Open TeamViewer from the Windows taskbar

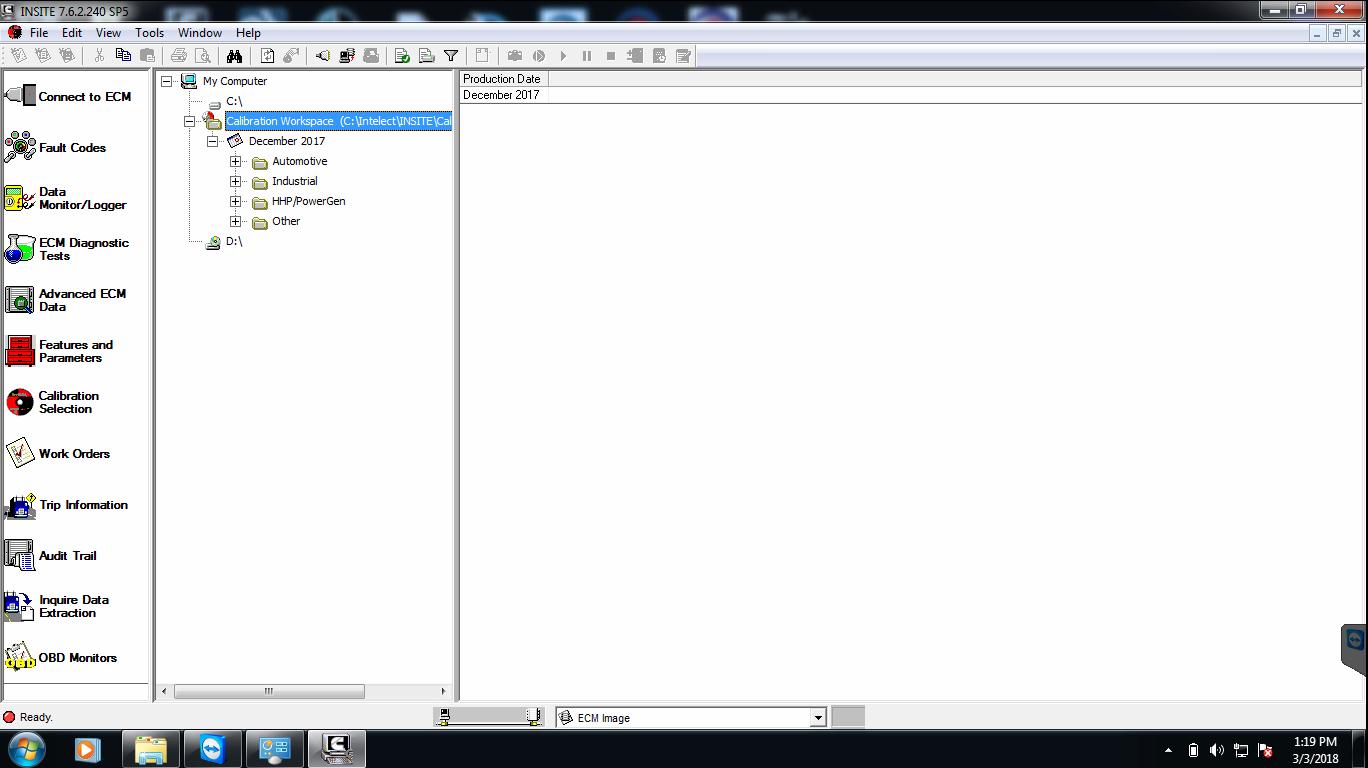coord(212,748)
